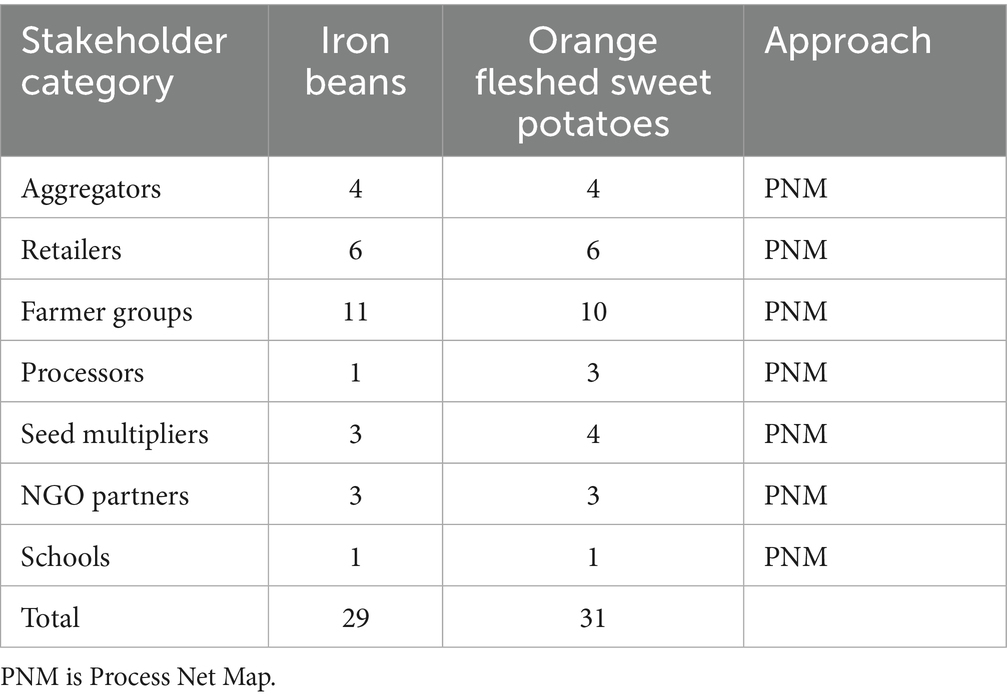Screen dimensions: 1007x699
Task: Select the Iron beans column header
Action: 355,61
